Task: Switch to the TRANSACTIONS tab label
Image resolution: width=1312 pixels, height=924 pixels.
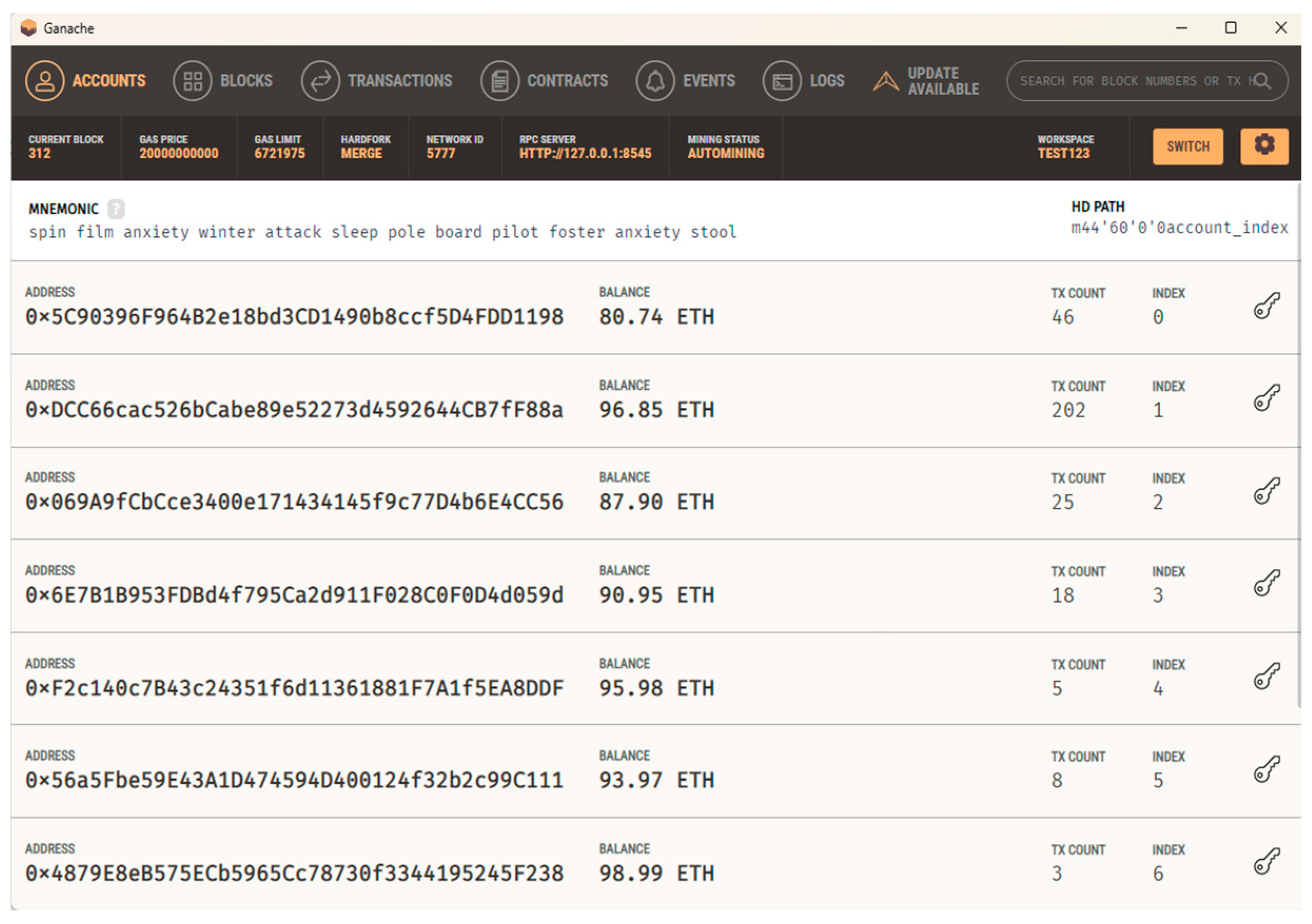Action: click(400, 81)
